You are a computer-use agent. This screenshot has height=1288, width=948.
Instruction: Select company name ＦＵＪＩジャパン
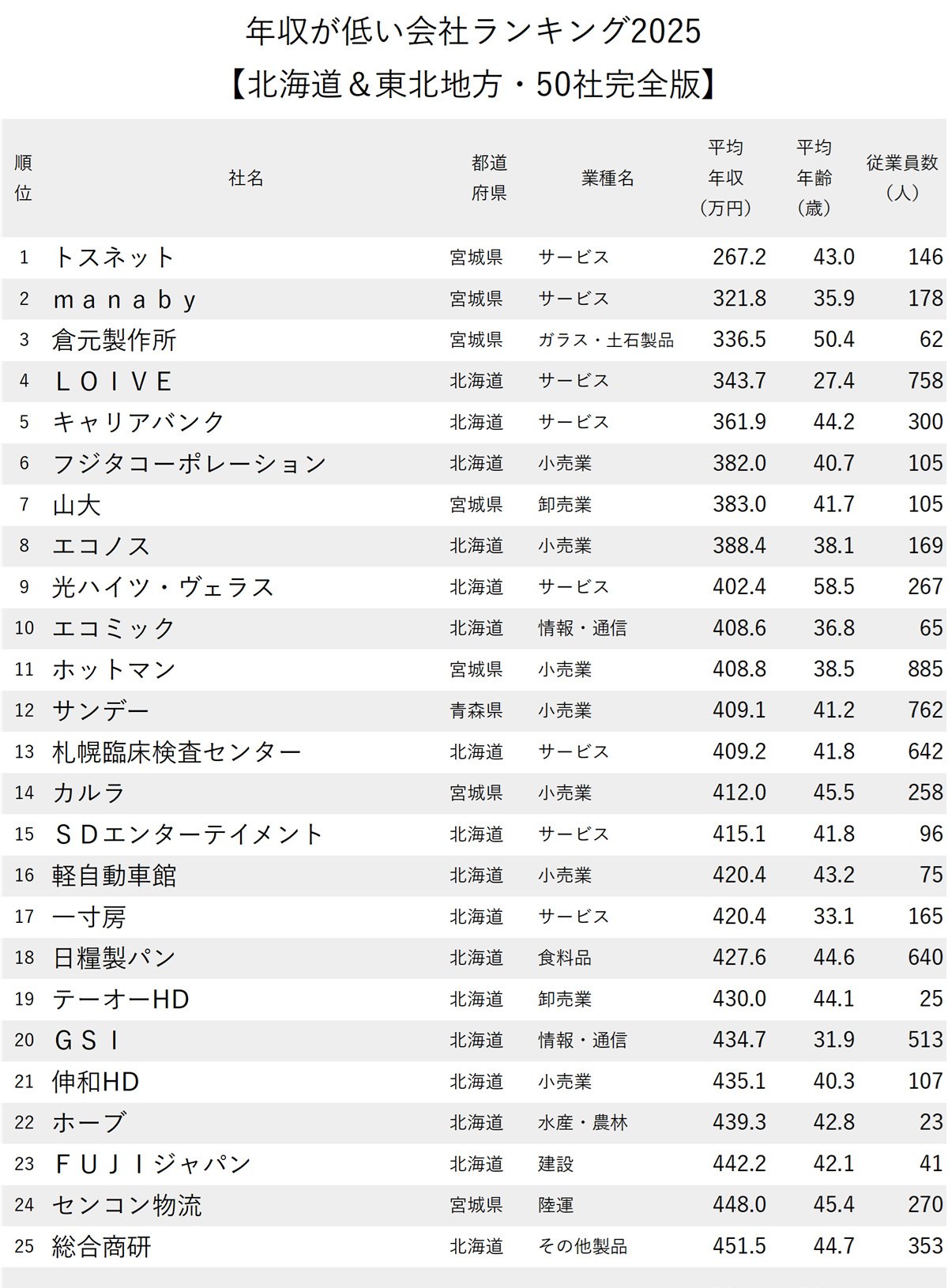[152, 1164]
